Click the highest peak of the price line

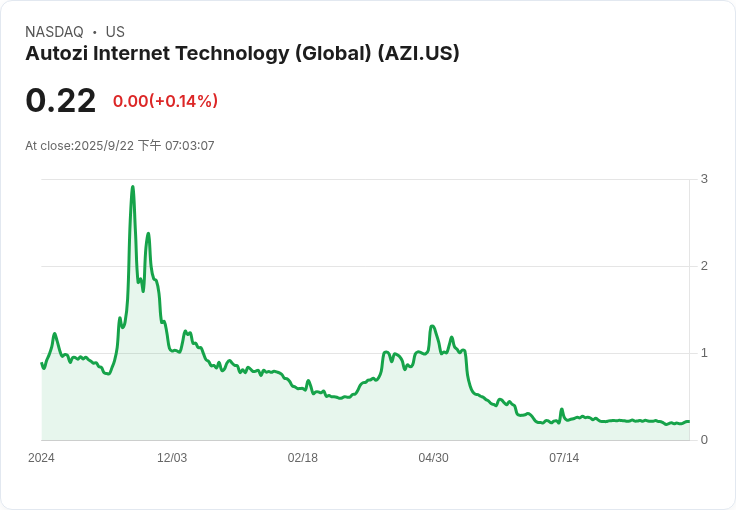133,187
